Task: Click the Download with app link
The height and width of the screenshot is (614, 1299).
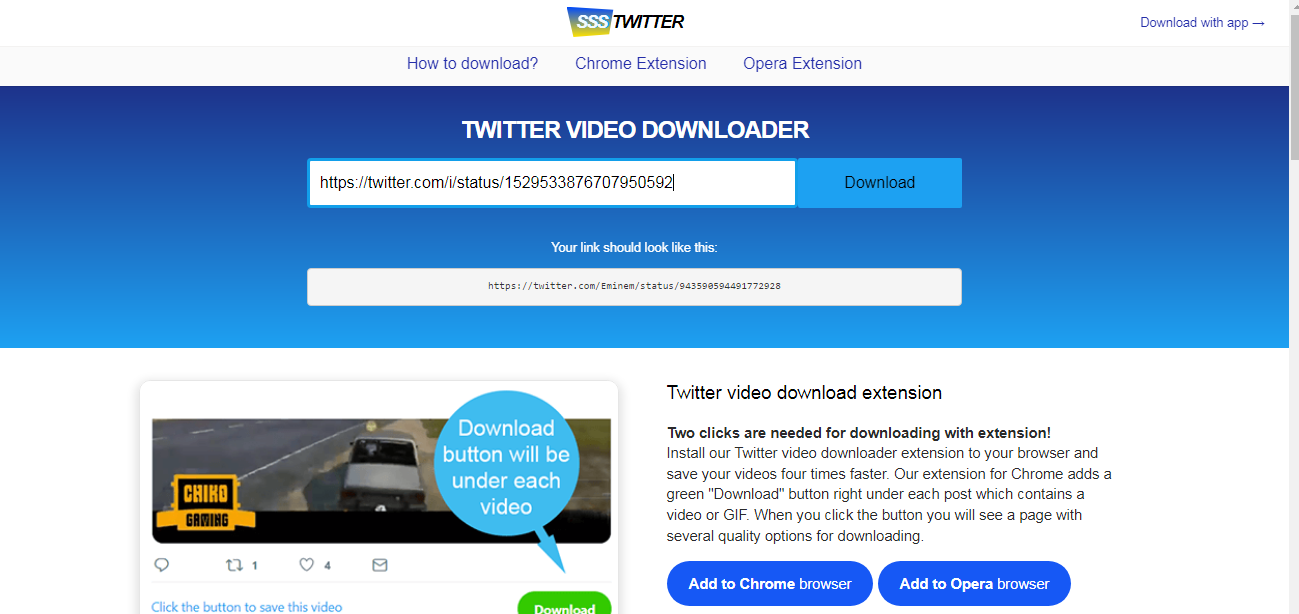Action: click(x=1203, y=22)
